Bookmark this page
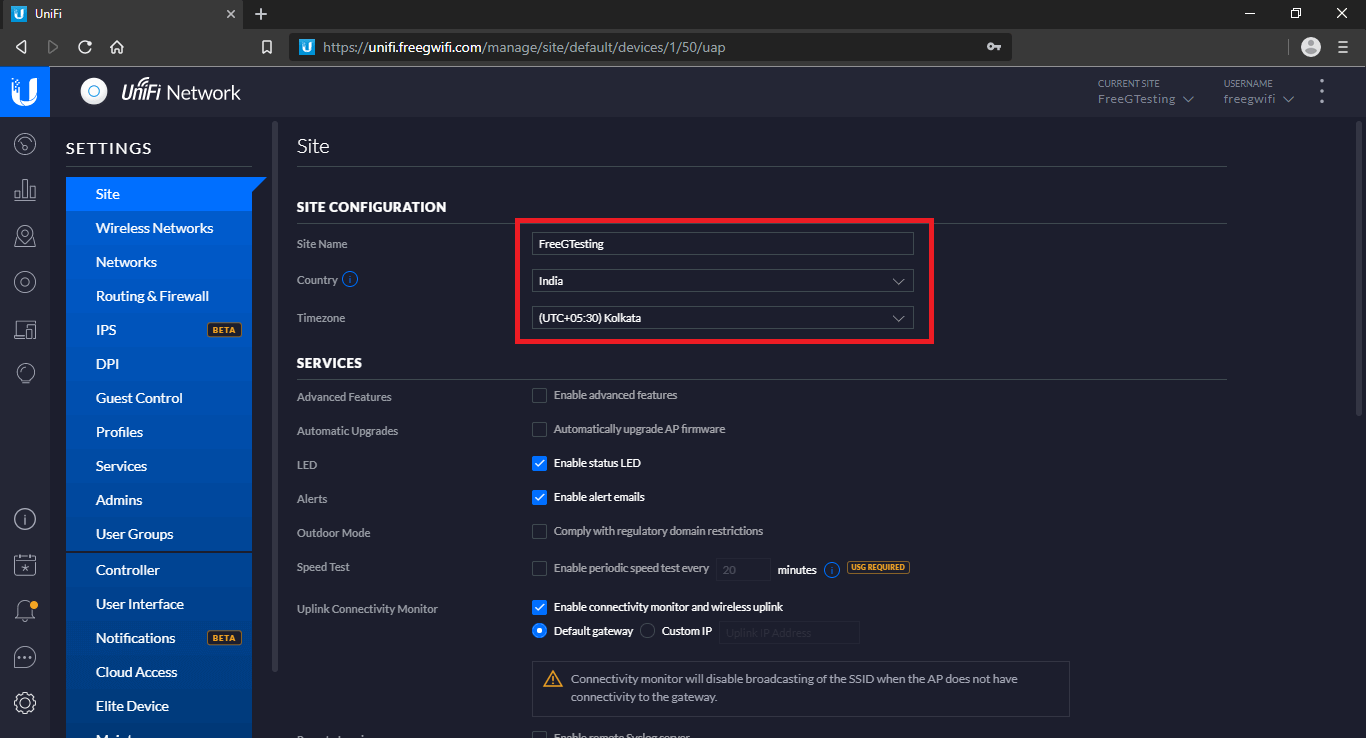This screenshot has height=738, width=1366. point(267,47)
